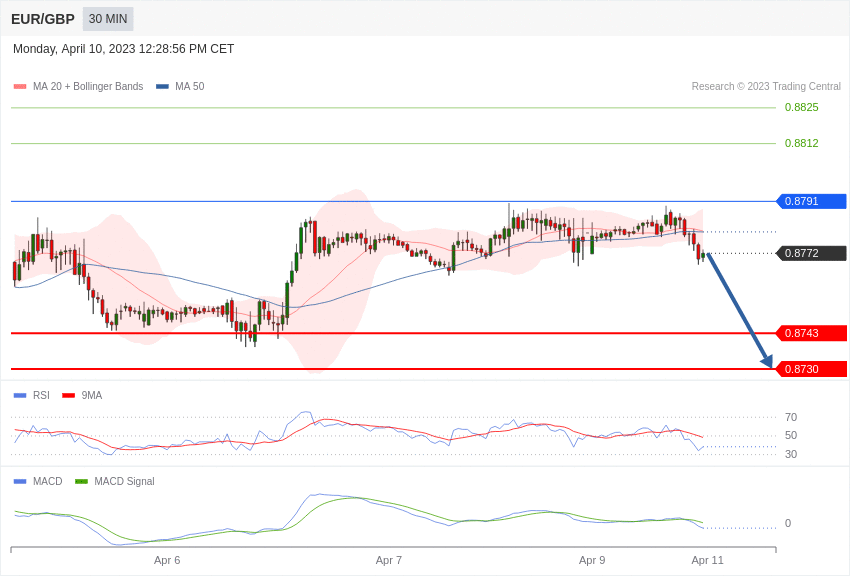
Task: Click the MACD legend label
Action: pos(48,481)
